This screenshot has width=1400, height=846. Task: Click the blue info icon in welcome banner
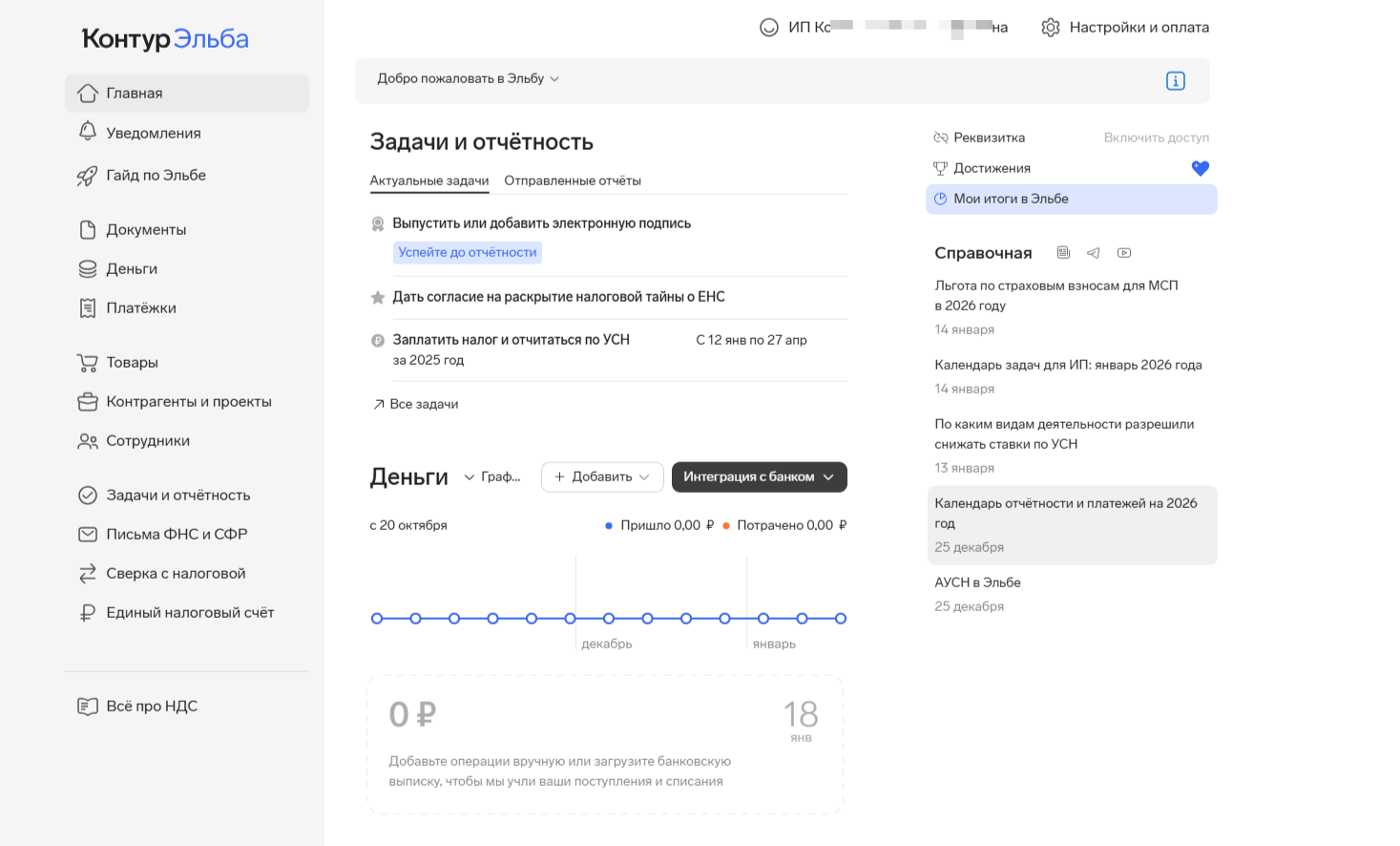click(1175, 81)
